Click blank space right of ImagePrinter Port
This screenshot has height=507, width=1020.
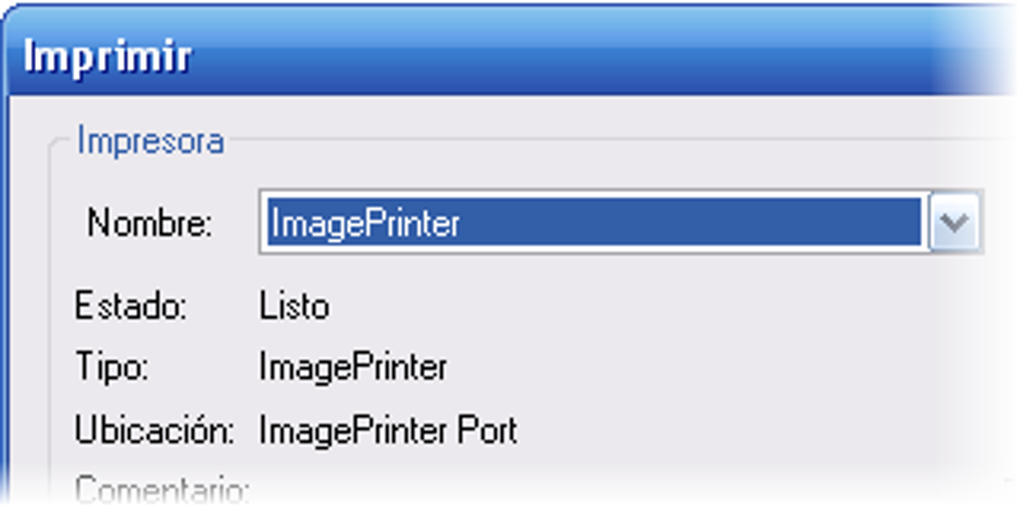(x=700, y=431)
